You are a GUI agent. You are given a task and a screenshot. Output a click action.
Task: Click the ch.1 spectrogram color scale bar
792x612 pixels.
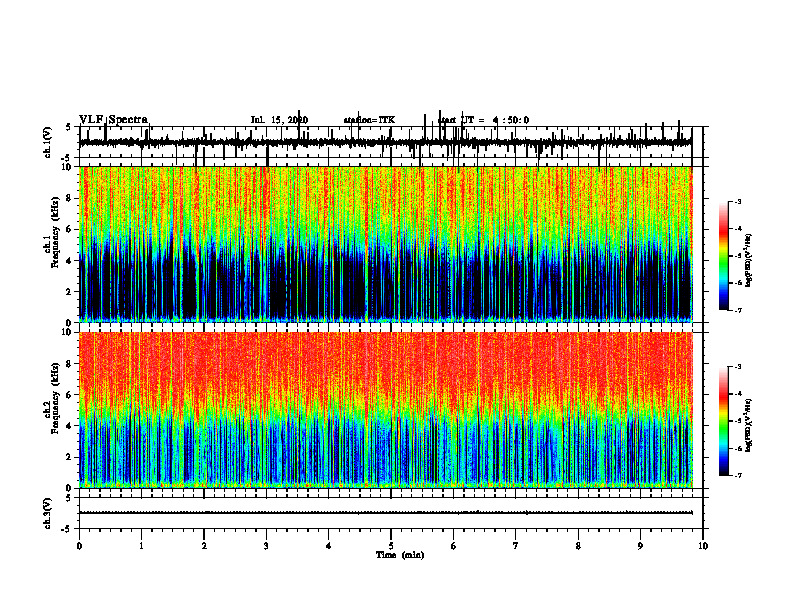click(x=723, y=255)
